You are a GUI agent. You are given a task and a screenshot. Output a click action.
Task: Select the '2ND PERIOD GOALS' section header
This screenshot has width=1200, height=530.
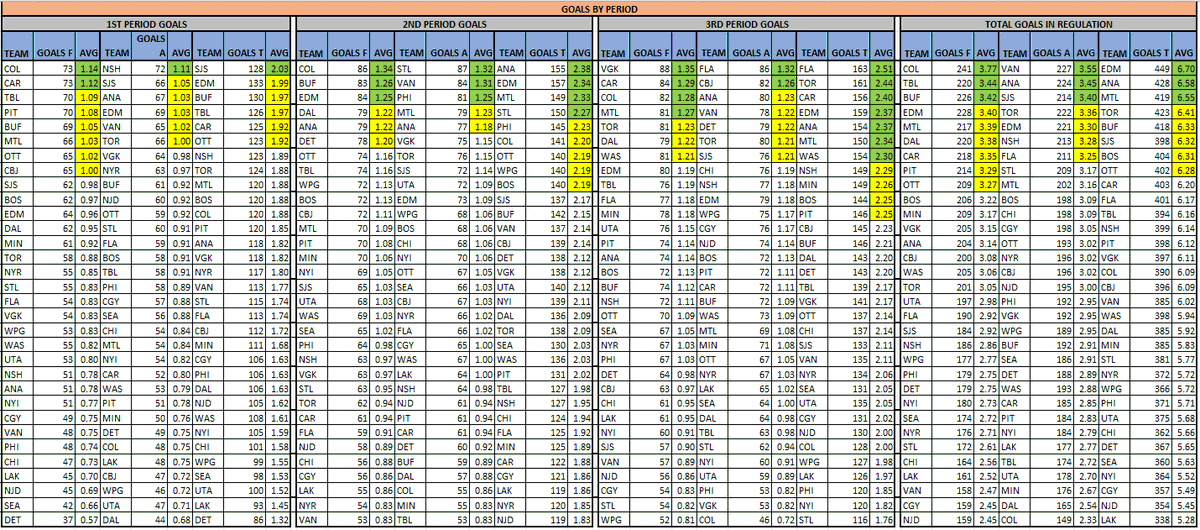[x=446, y=22]
